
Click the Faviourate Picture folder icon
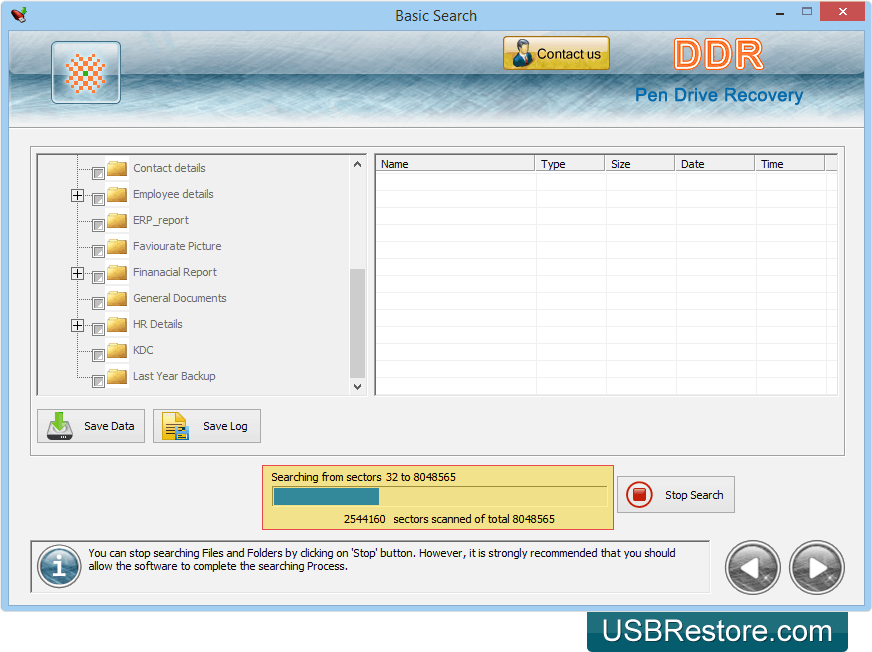click(117, 246)
